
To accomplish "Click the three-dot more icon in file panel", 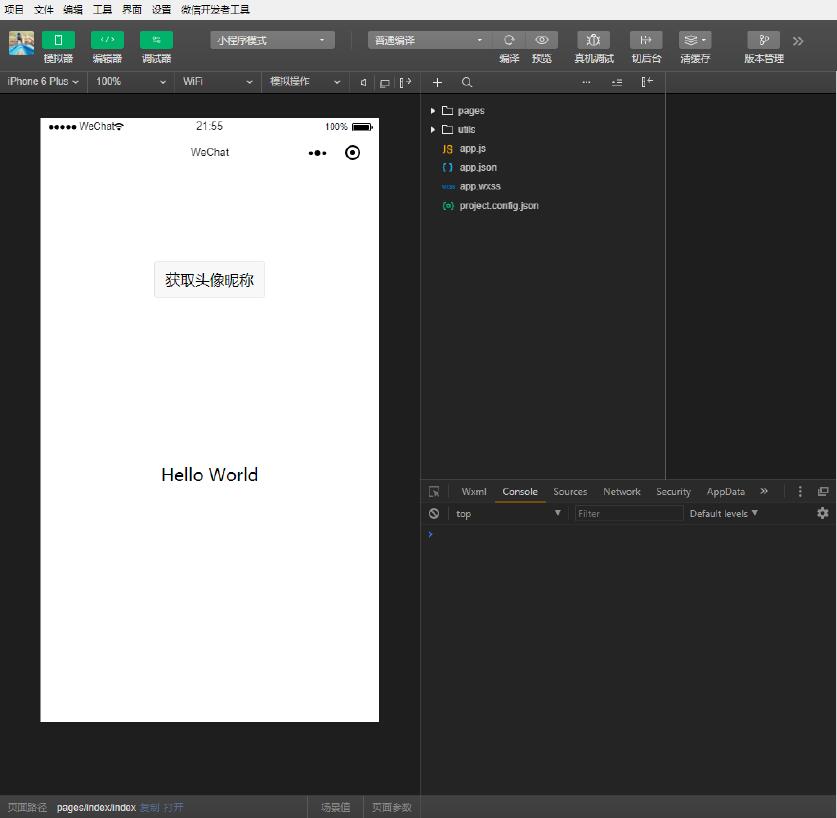I will (586, 82).
